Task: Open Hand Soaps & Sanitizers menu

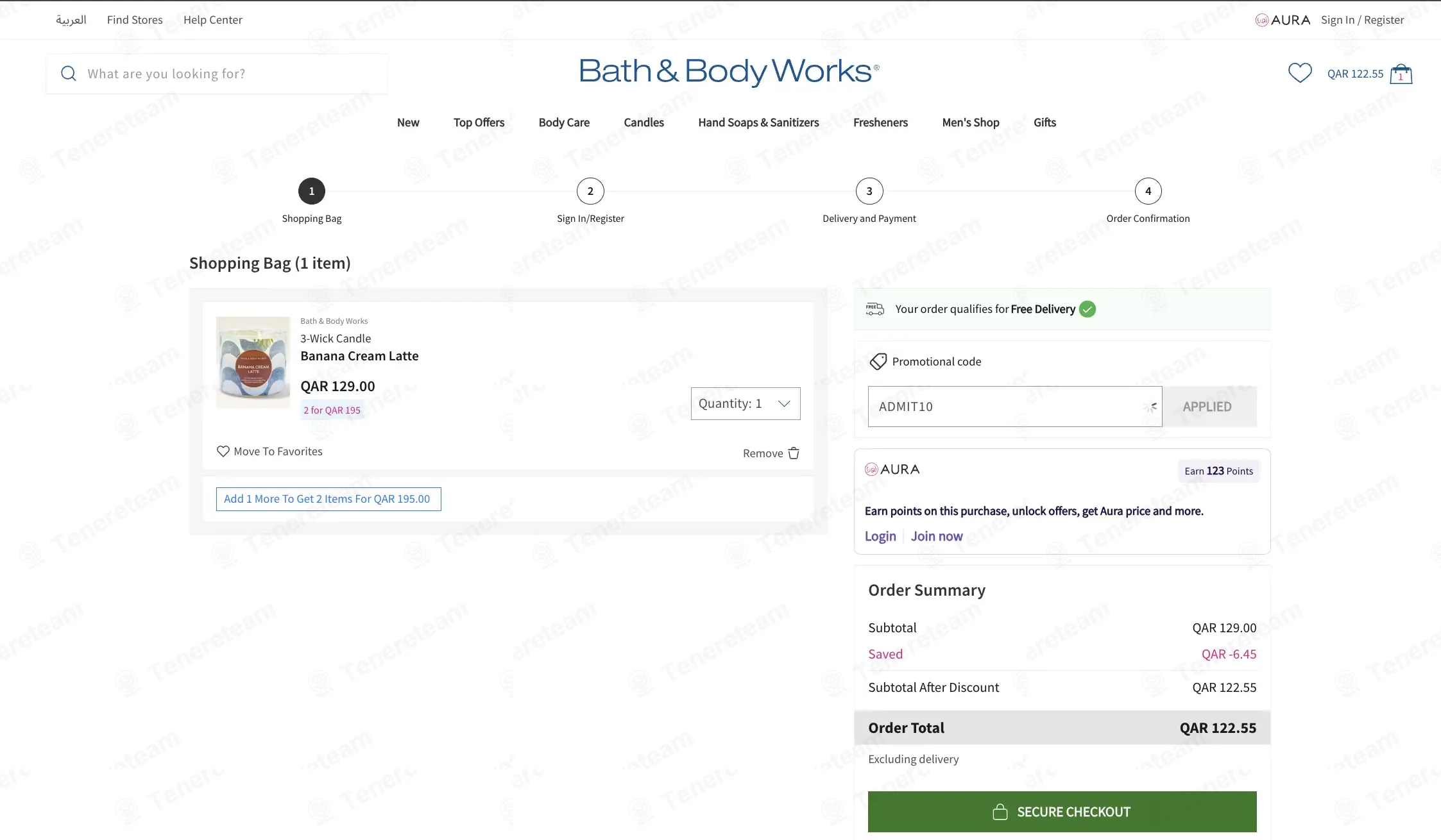Action: coord(758,122)
